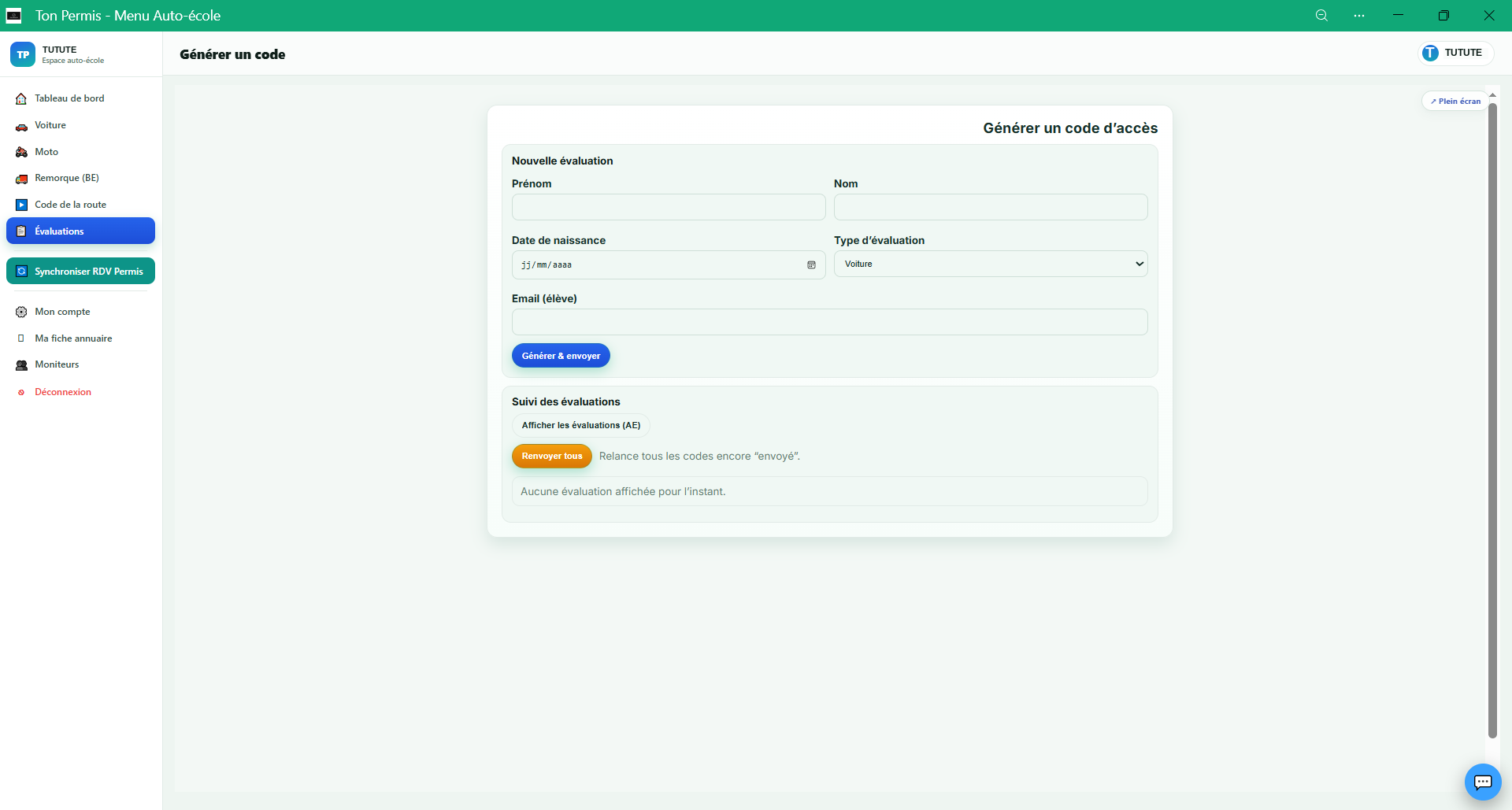Go to Tableau de bord

point(80,98)
